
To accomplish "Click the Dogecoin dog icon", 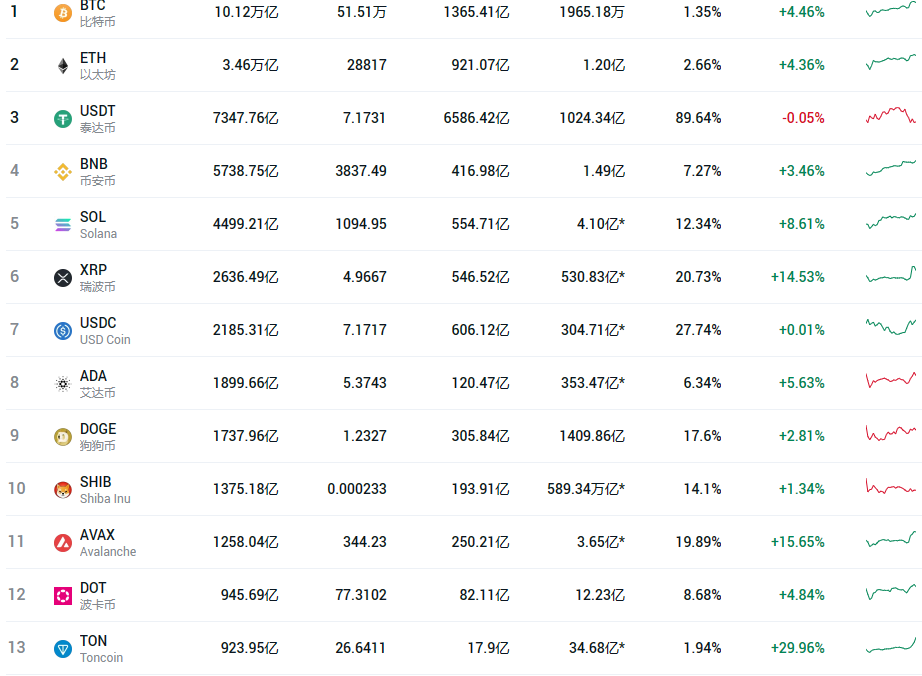I will click(x=63, y=437).
